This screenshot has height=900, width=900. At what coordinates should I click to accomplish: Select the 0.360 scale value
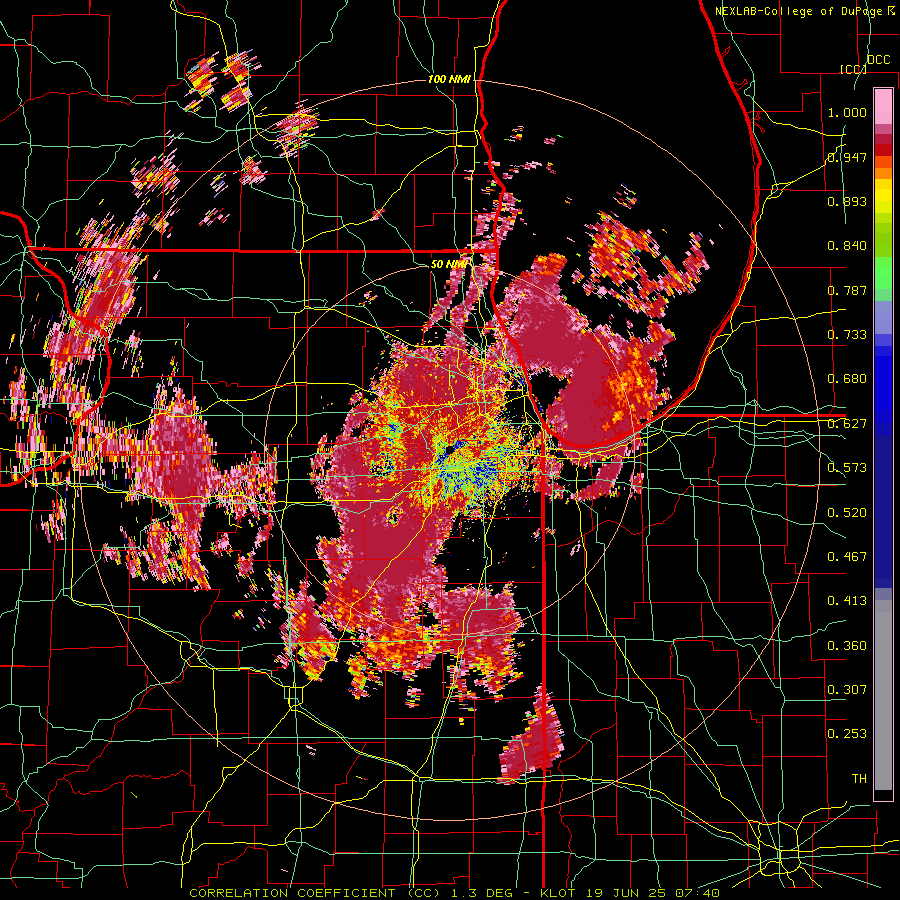tap(847, 646)
